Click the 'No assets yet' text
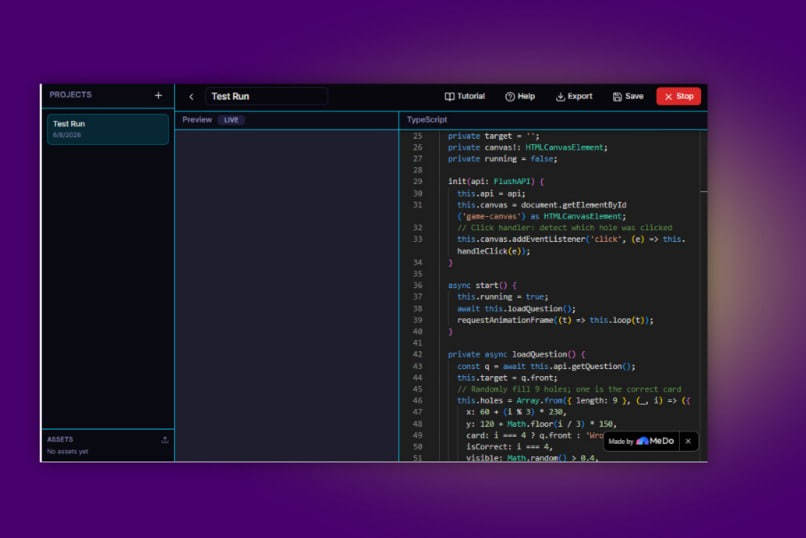Viewport: 806px width, 538px height. click(x=67, y=452)
